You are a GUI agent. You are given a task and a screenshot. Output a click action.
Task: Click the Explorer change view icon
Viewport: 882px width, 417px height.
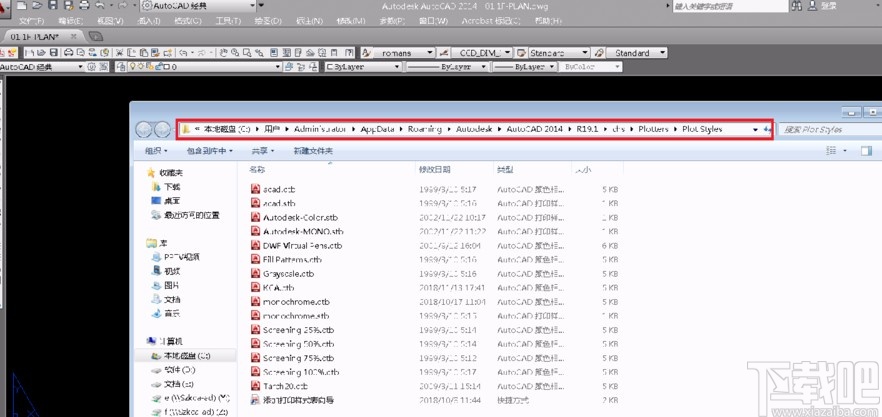click(x=831, y=151)
